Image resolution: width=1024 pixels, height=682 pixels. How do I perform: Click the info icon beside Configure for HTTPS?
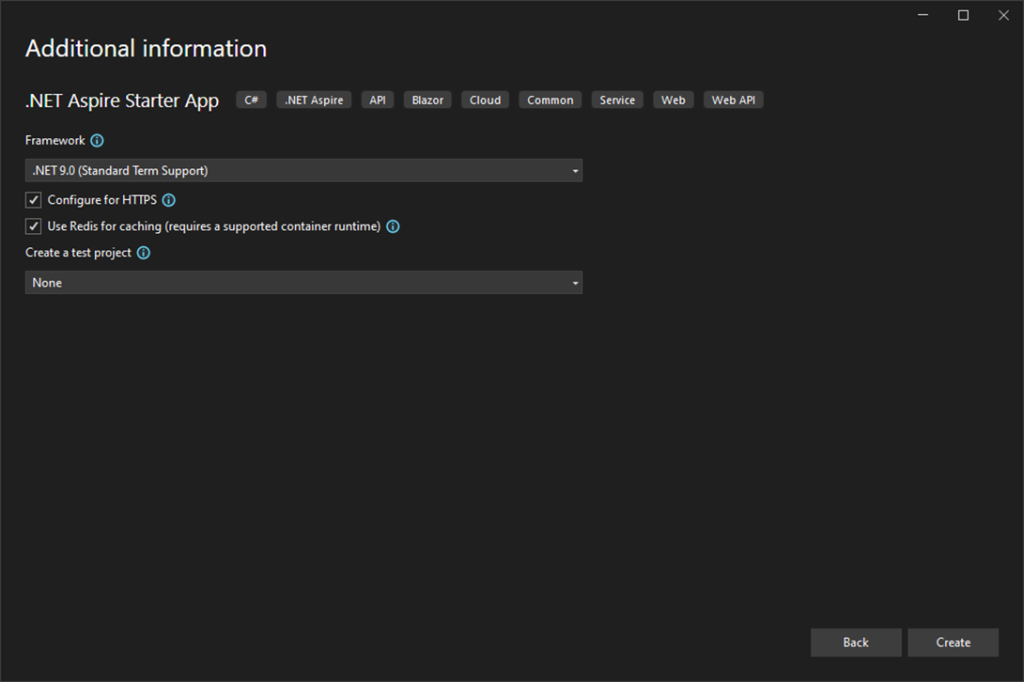pyautogui.click(x=168, y=200)
